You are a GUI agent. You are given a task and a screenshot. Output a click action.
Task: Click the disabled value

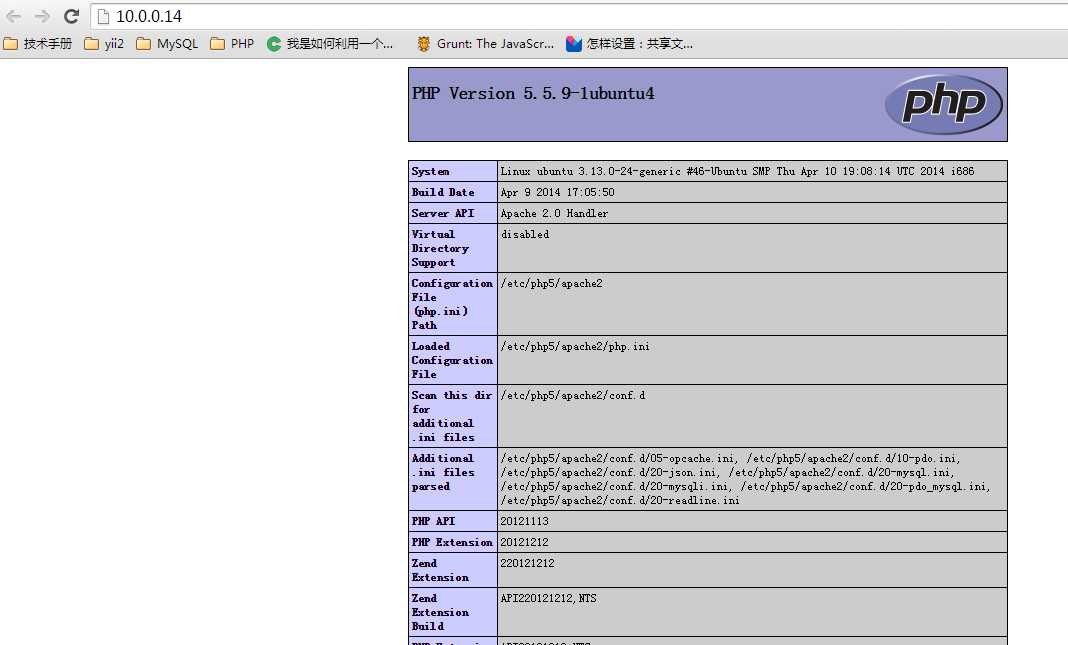pyautogui.click(x=524, y=234)
